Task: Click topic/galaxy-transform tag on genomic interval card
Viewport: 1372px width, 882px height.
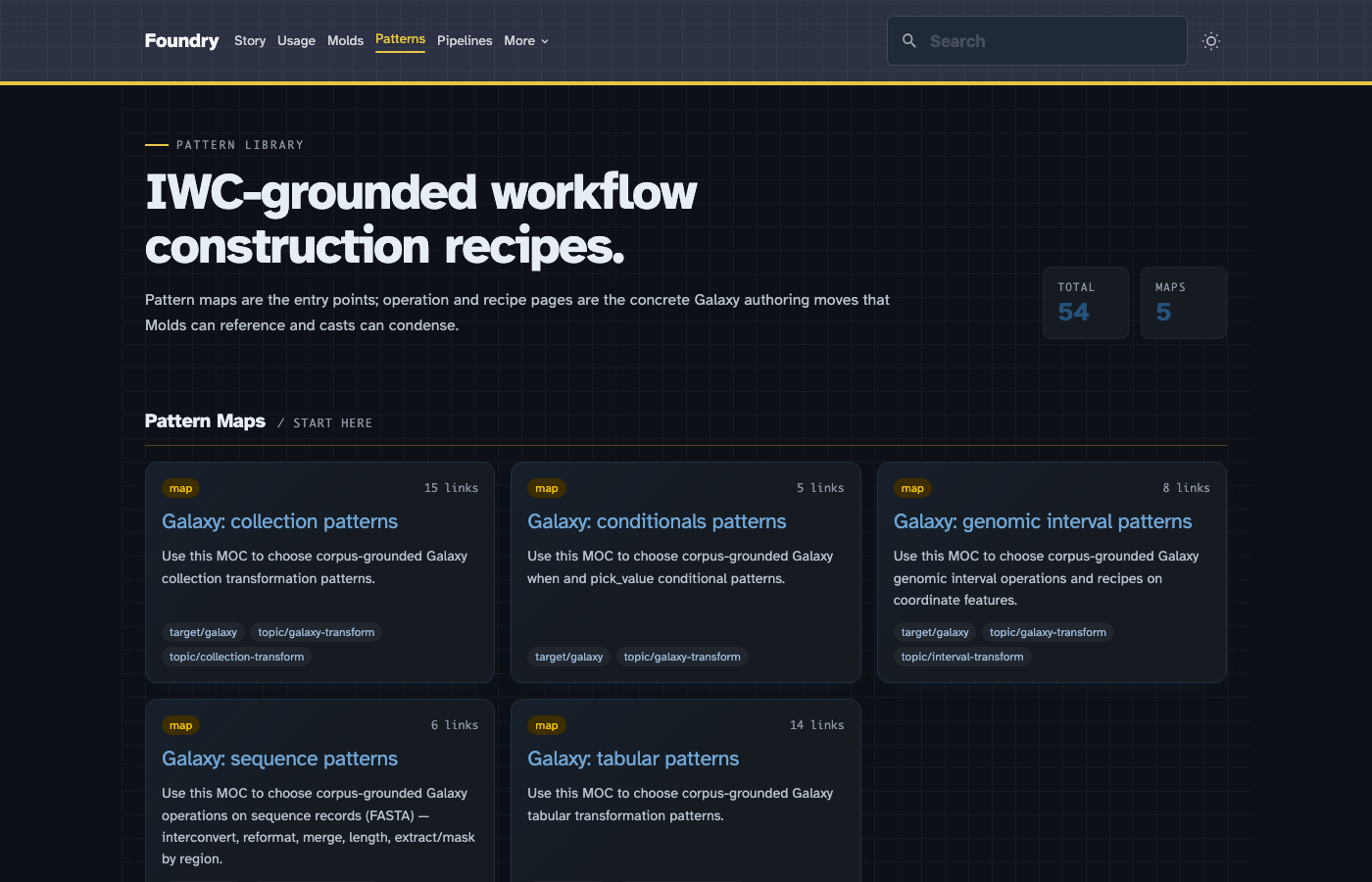Action: [x=1048, y=632]
